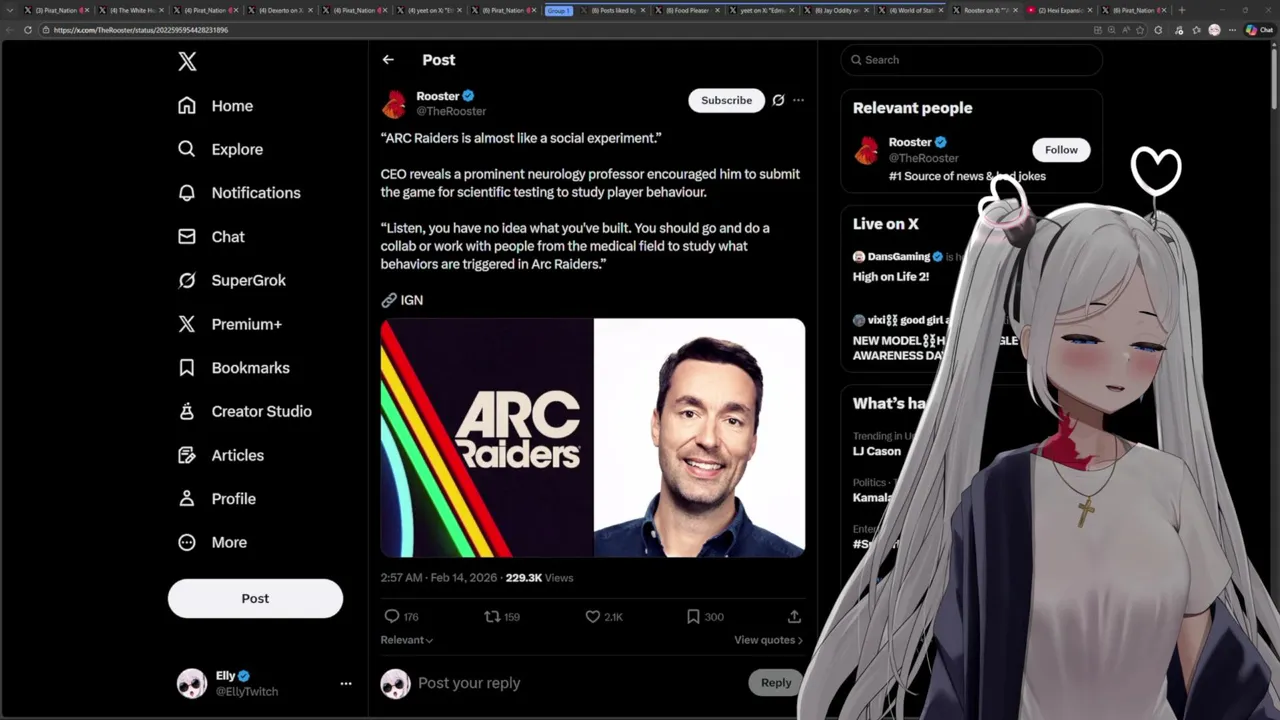Like the post with 2.1K likes
The width and height of the screenshot is (1280, 720).
(592, 617)
